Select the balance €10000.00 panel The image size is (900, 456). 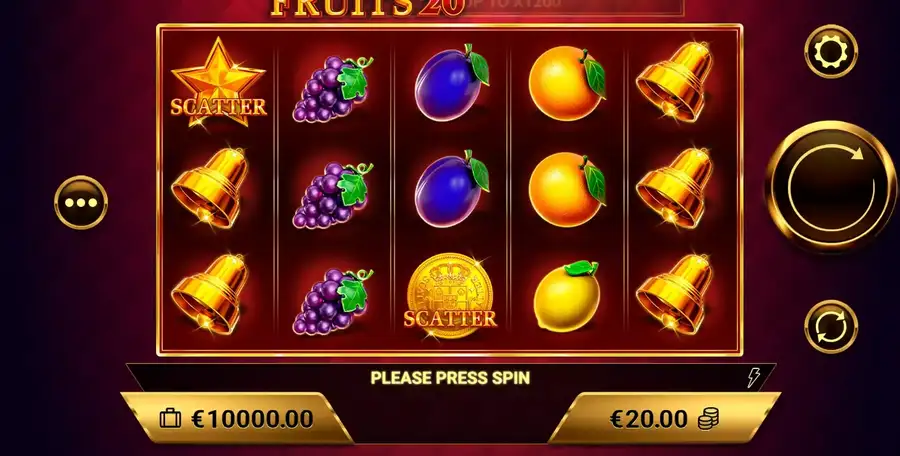236,419
